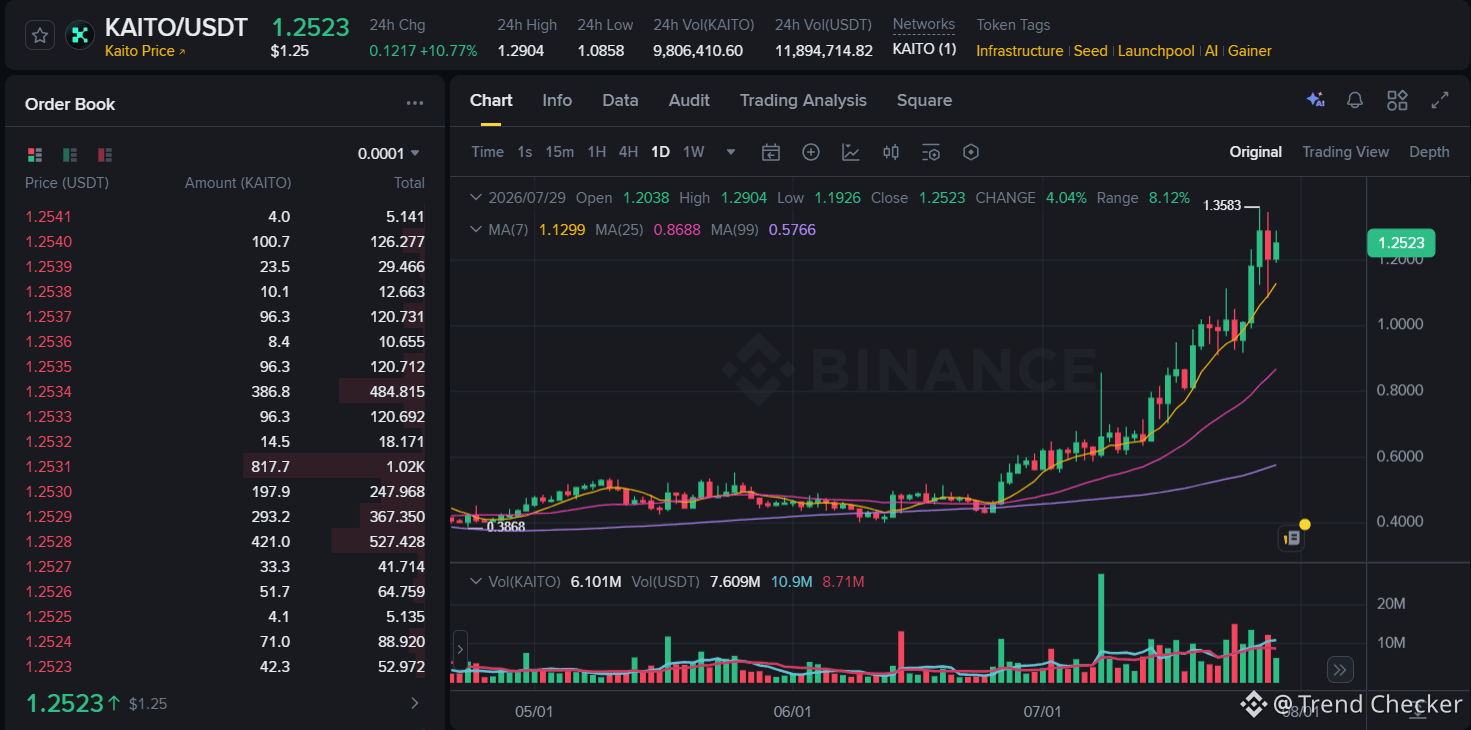Switch to the Info tab
1471x730 pixels.
557,100
